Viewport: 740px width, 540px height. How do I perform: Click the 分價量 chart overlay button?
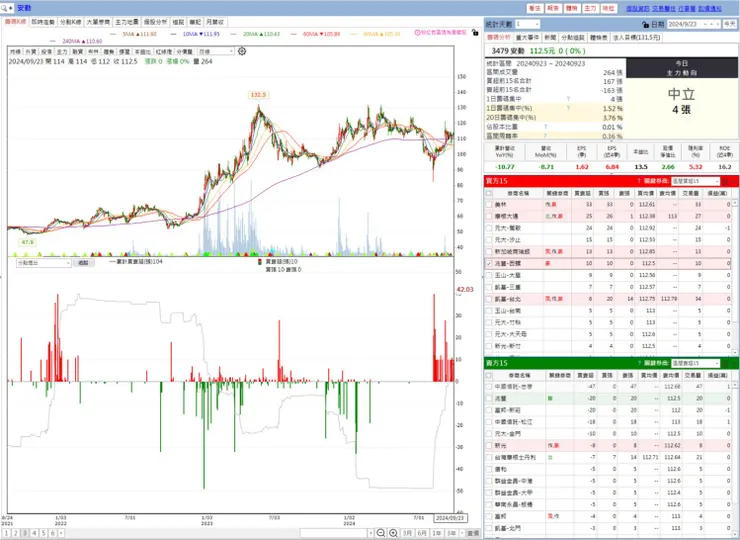[185, 51]
